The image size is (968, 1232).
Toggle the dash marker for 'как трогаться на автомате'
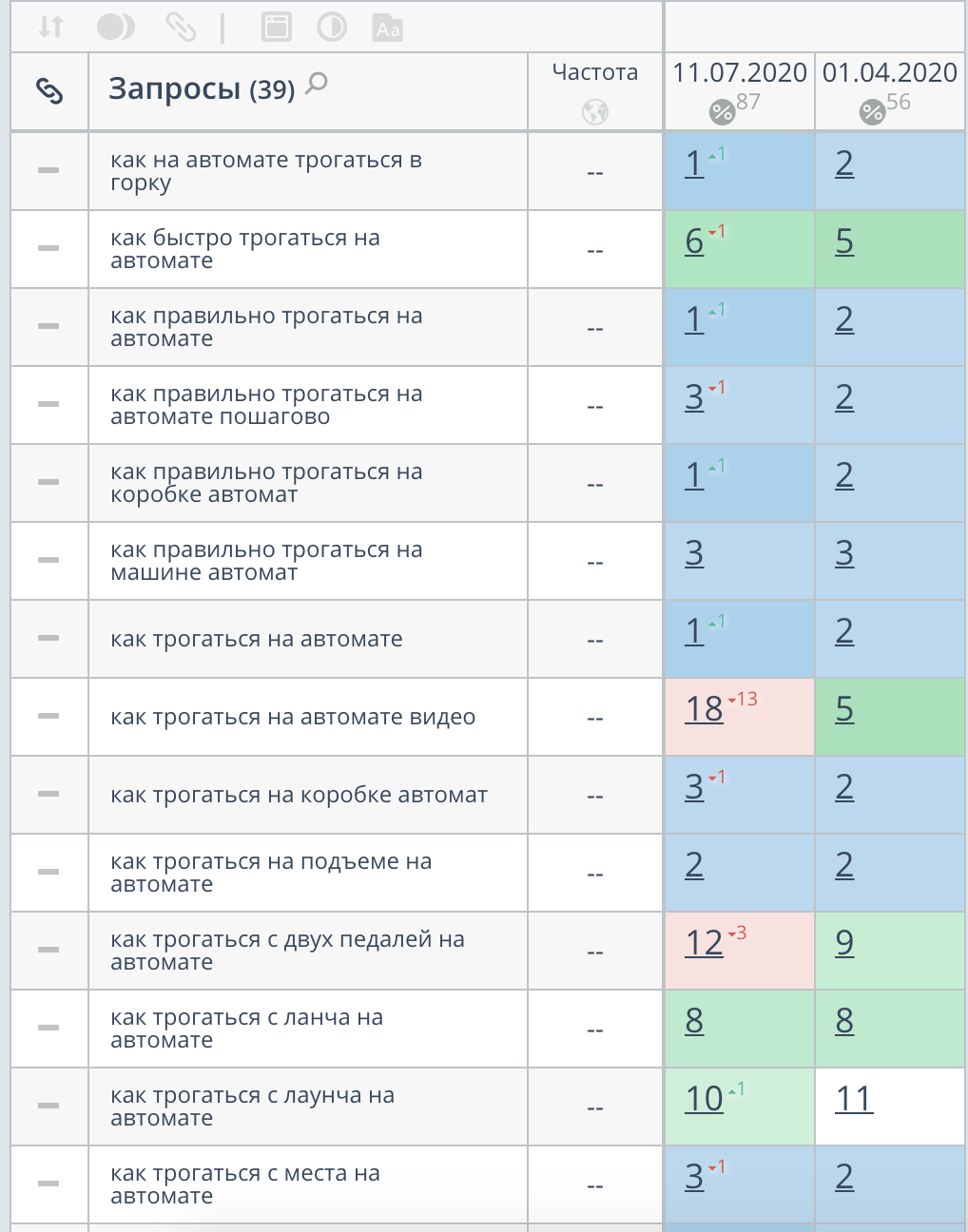point(48,638)
